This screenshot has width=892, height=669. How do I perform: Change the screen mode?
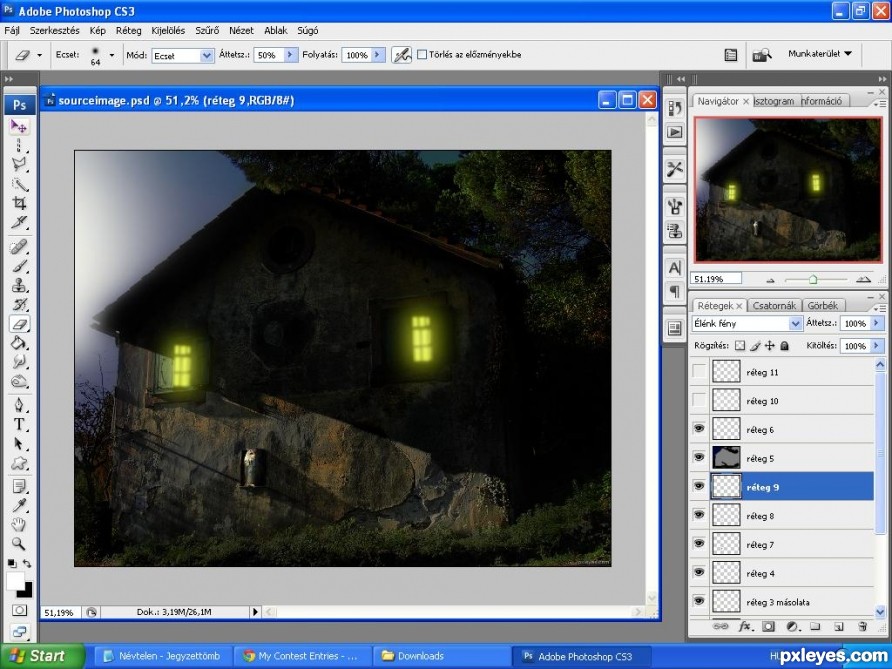tap(19, 631)
